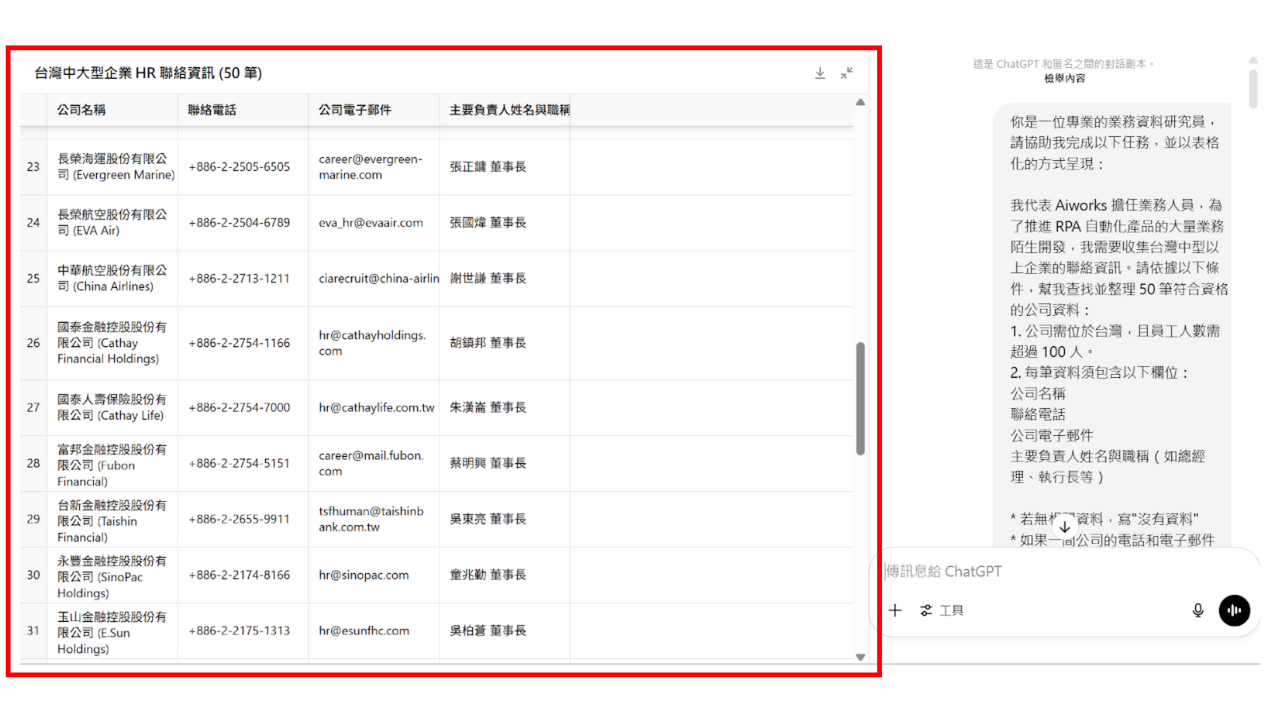
Task: Select the EVA Air company cell
Action: (112, 223)
